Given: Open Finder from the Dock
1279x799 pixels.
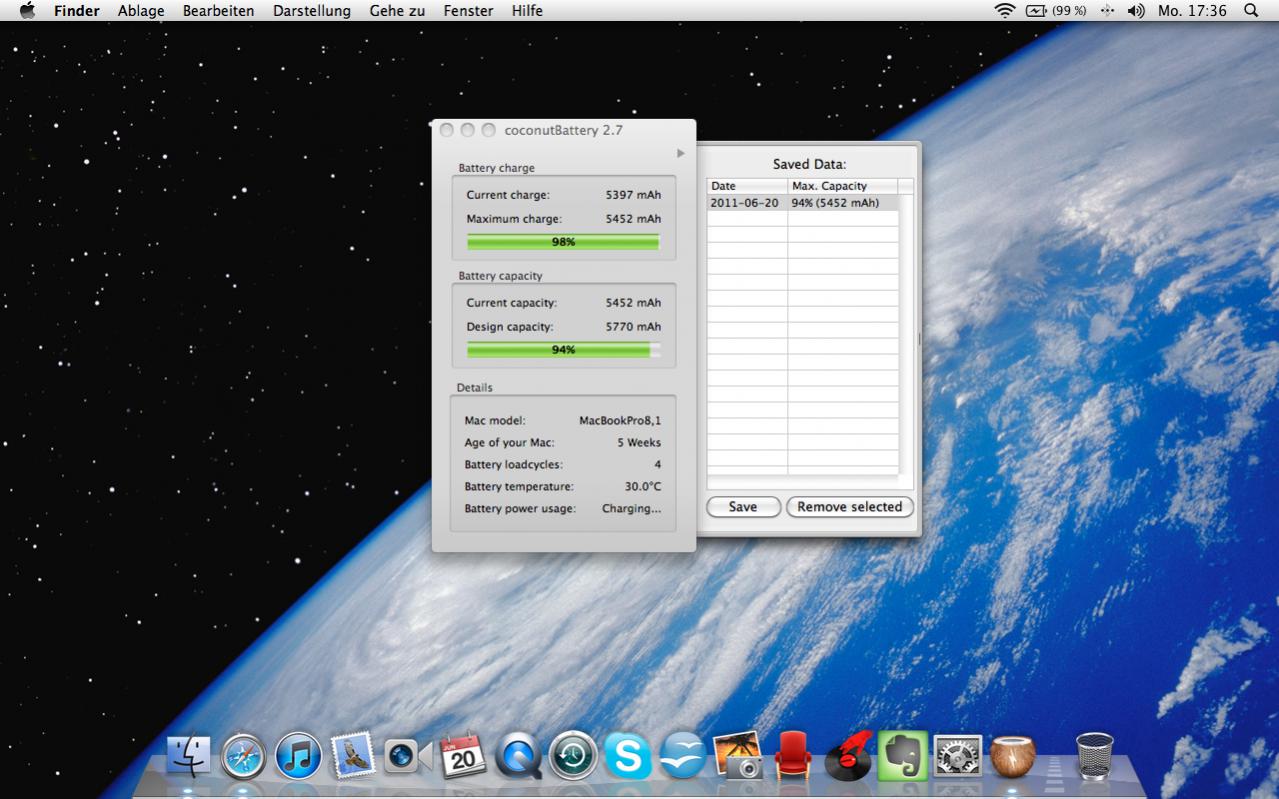Looking at the screenshot, I should (x=189, y=756).
